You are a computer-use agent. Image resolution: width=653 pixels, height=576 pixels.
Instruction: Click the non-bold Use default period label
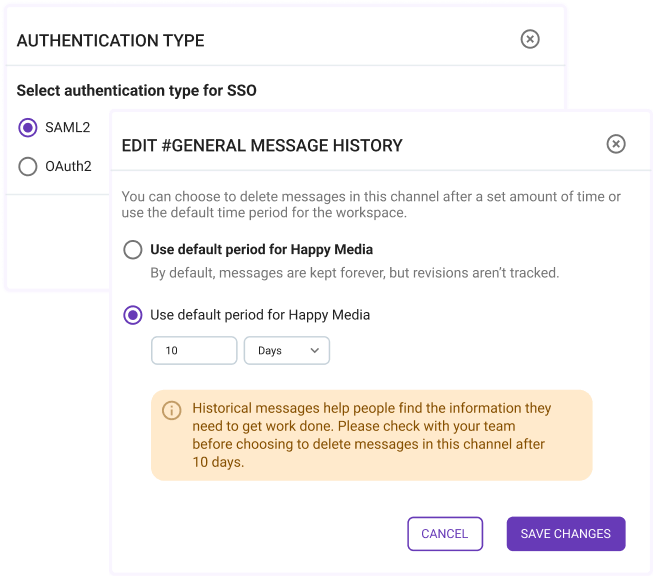click(260, 315)
